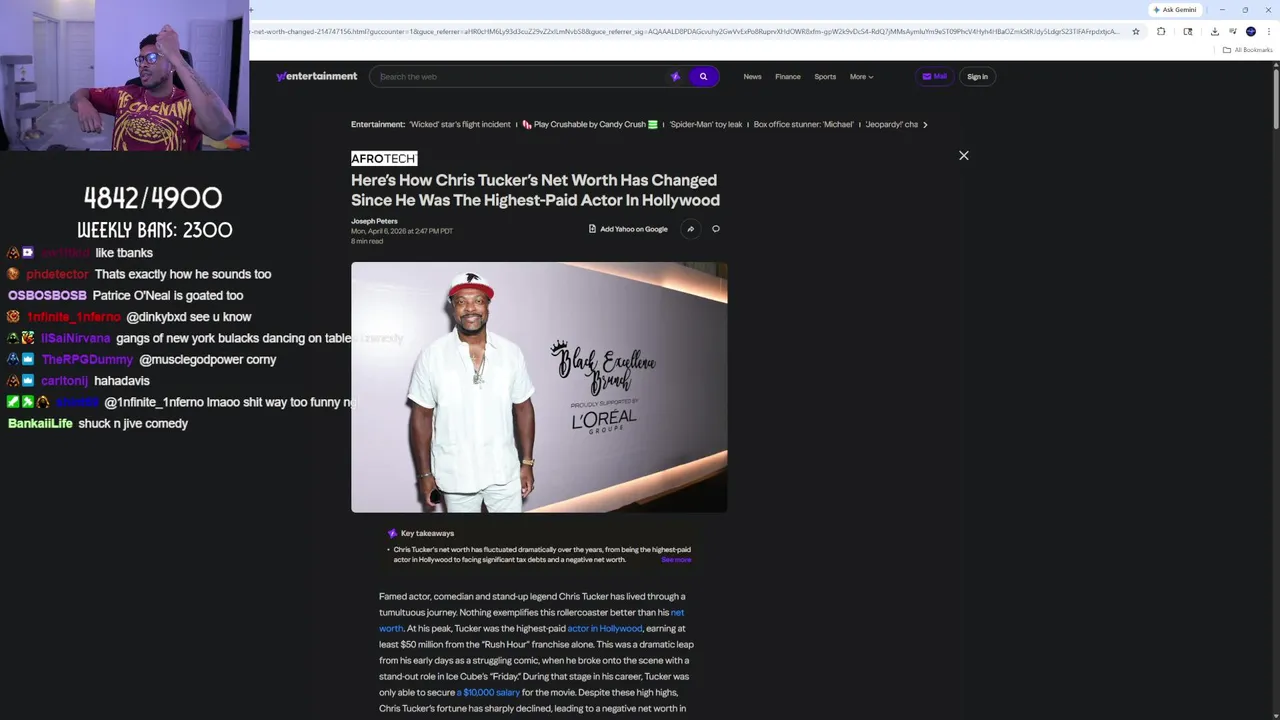This screenshot has width=1280, height=720.
Task: Click chat username OSBOSBOSB
Action: [47, 296]
